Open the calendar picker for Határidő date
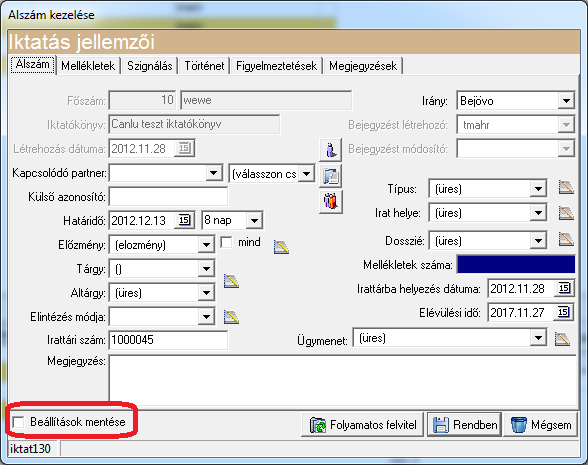Viewport: 588px width, 465px height. click(184, 220)
